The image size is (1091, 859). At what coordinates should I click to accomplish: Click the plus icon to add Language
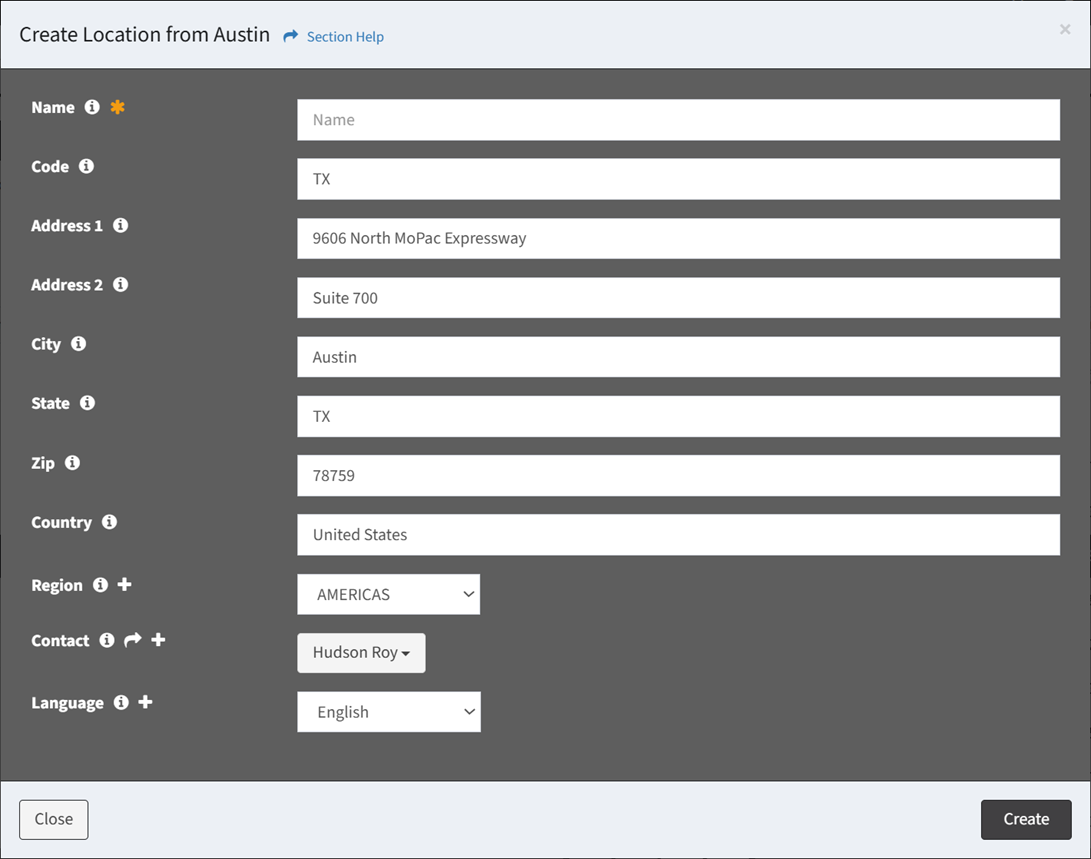tap(145, 702)
